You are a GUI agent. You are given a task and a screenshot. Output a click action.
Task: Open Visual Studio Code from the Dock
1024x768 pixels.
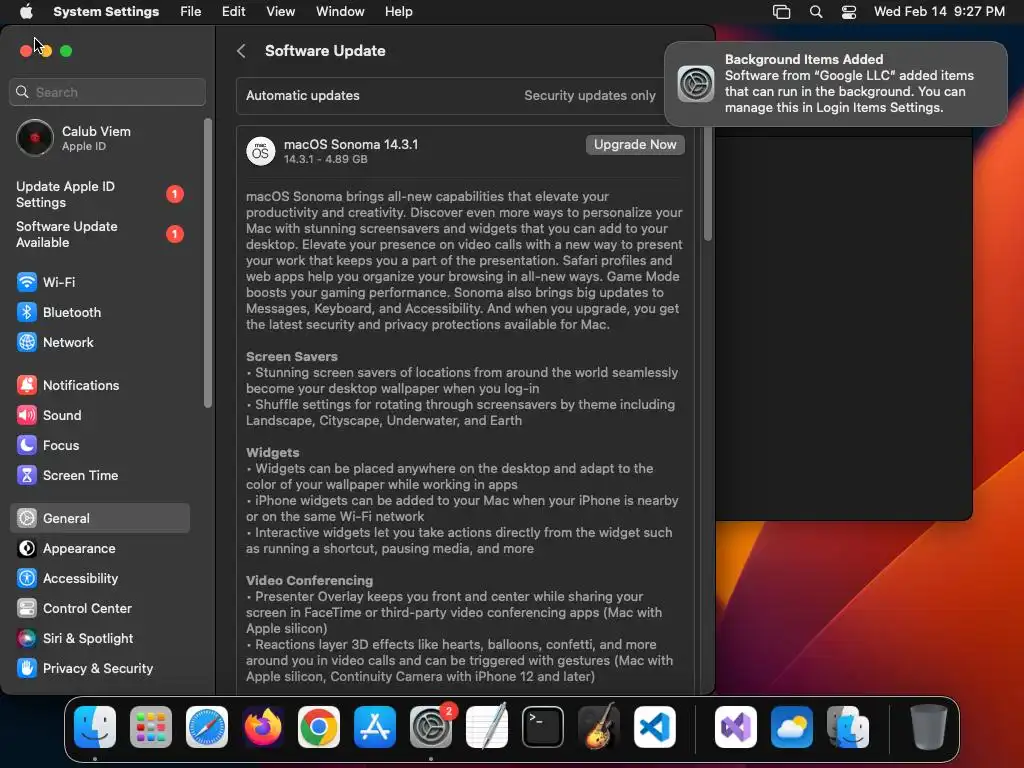(655, 727)
